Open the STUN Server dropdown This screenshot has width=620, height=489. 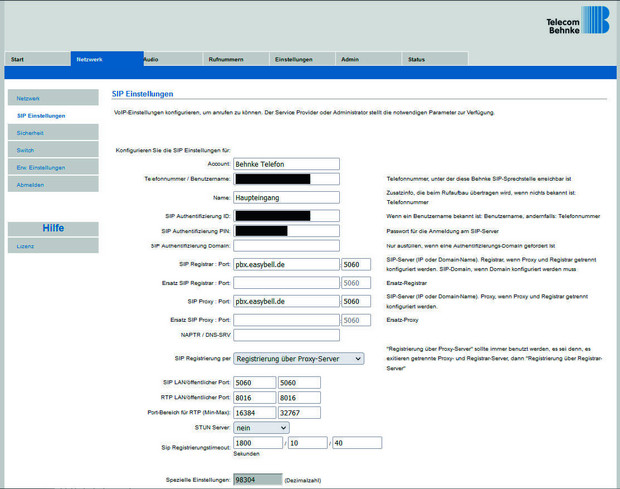260,427
